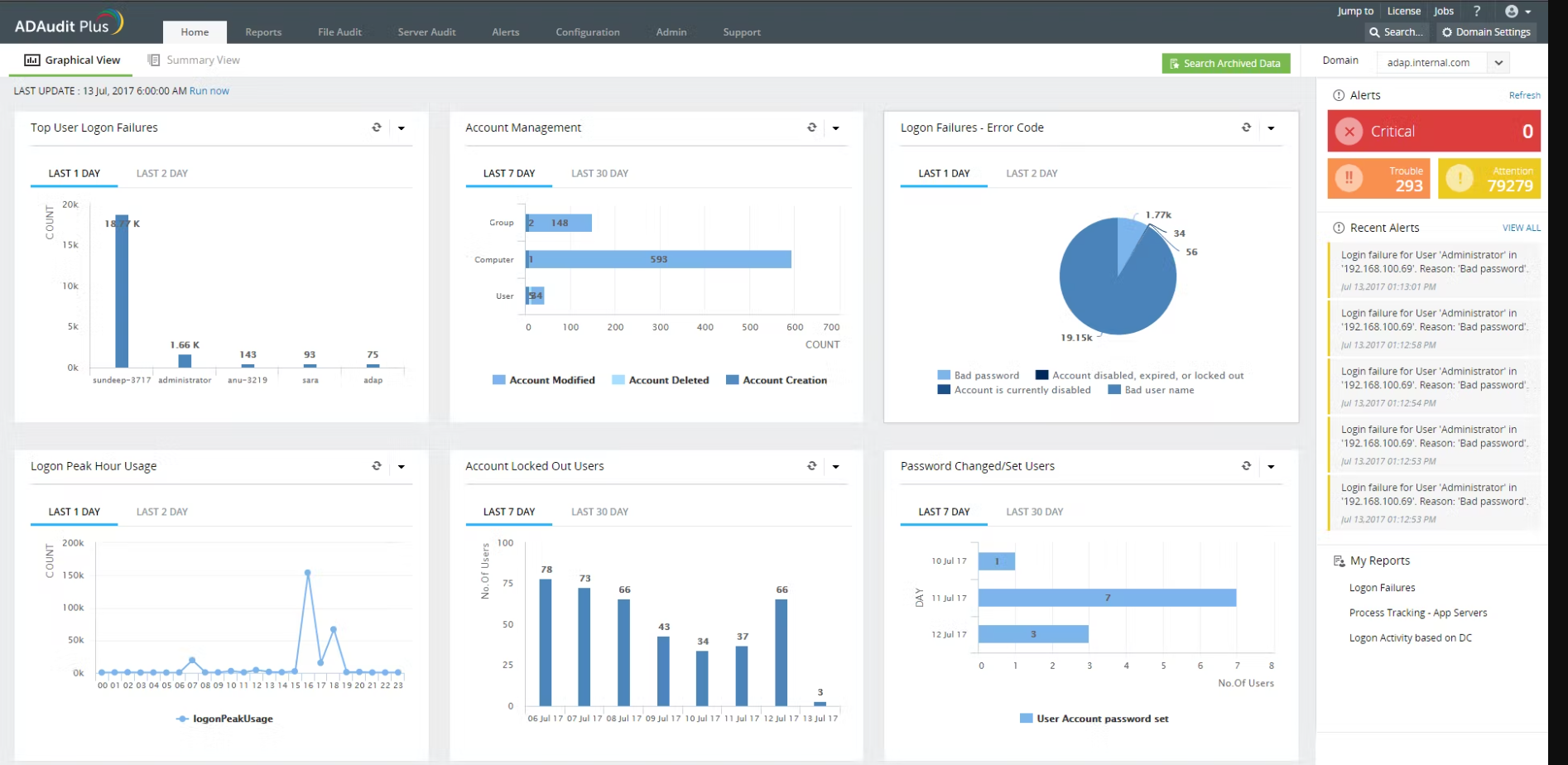Click VIEW ALL recent alerts link
The width and height of the screenshot is (1568, 765).
(x=1522, y=228)
